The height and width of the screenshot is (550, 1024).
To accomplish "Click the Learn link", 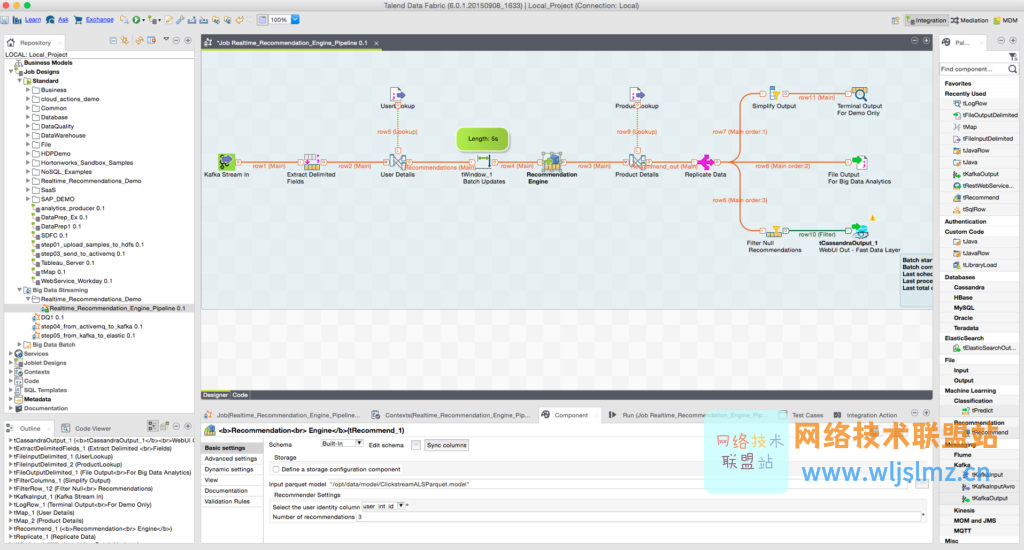I will point(33,20).
